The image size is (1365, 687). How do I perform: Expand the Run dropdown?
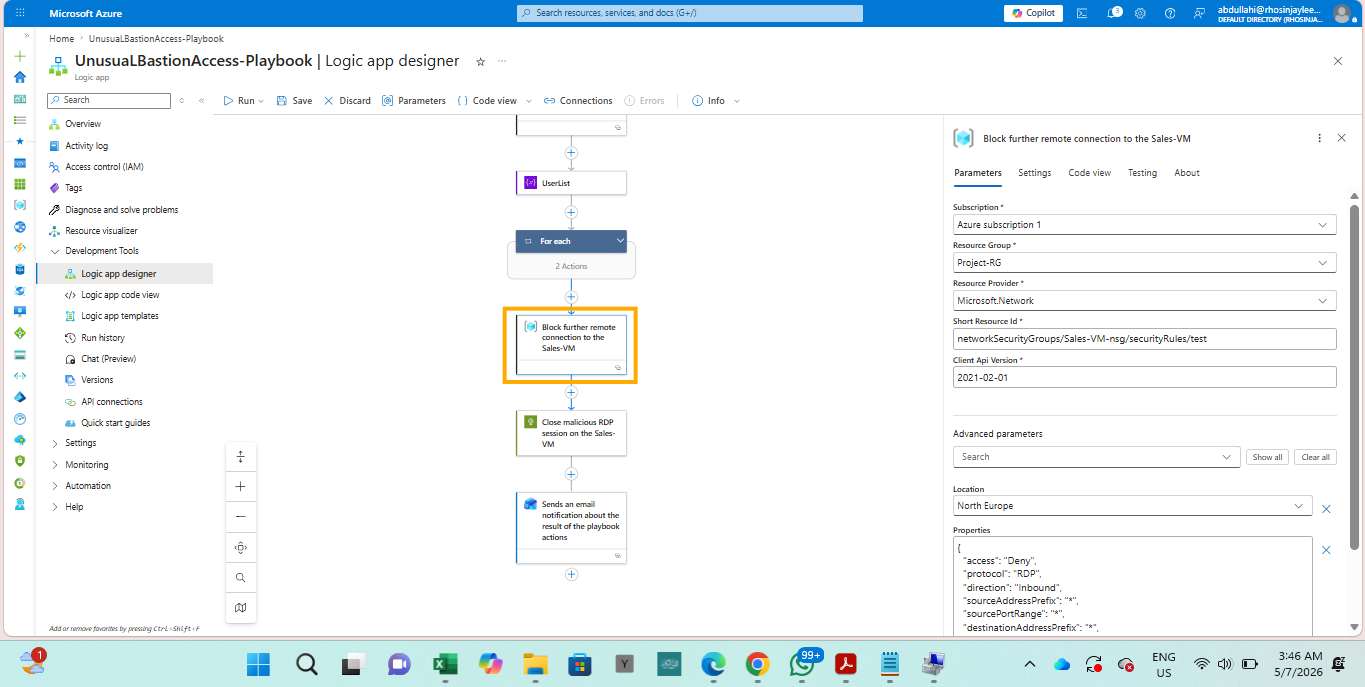point(263,101)
